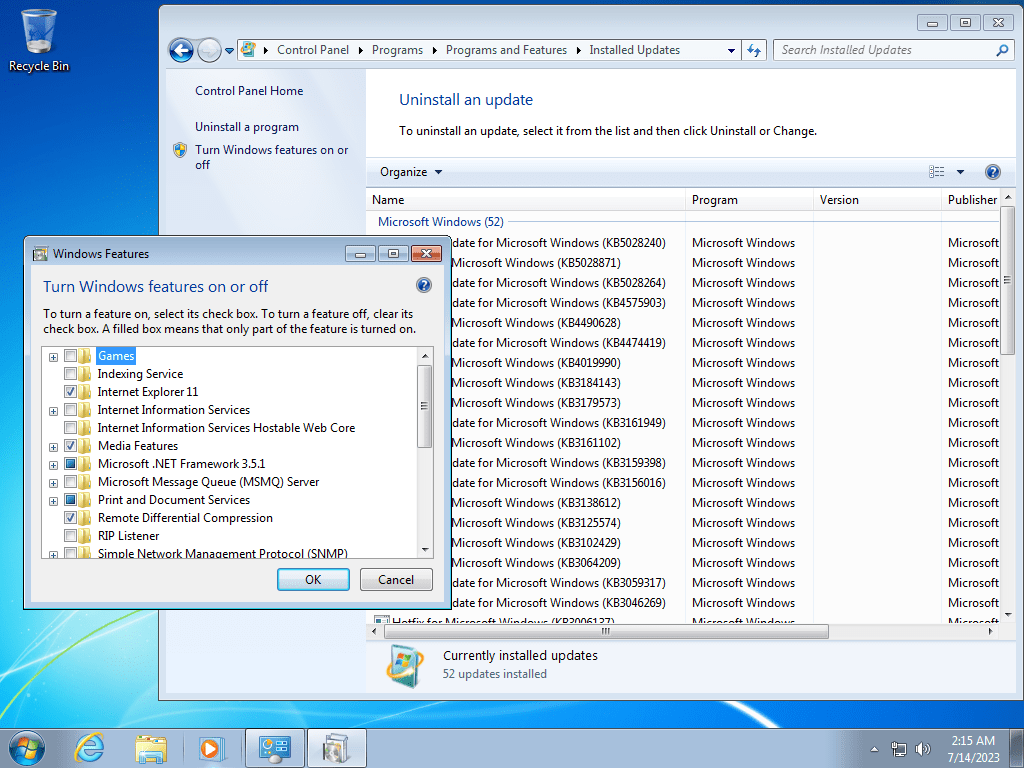Click Programs and Features breadcrumb
This screenshot has width=1024, height=768.
pyautogui.click(x=506, y=50)
